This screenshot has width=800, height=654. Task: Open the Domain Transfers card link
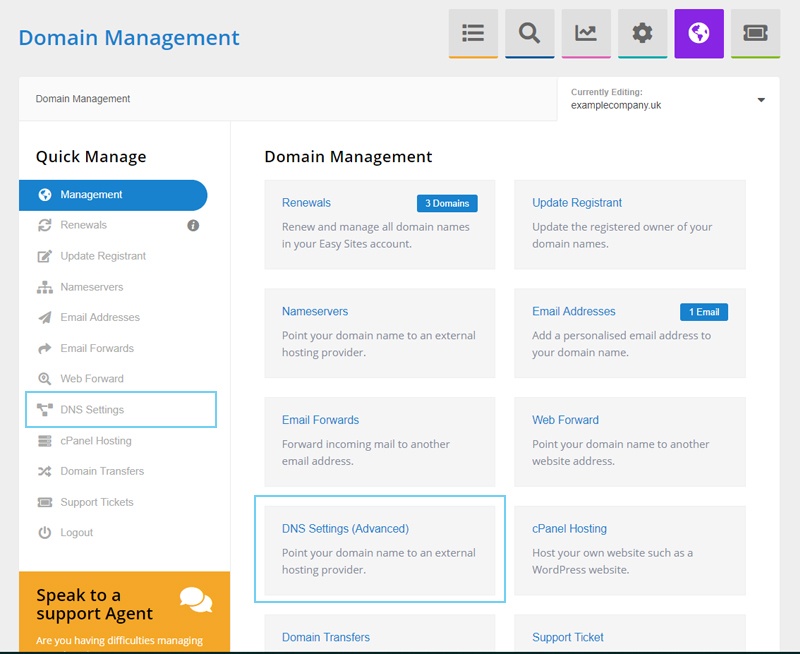[x=326, y=637]
